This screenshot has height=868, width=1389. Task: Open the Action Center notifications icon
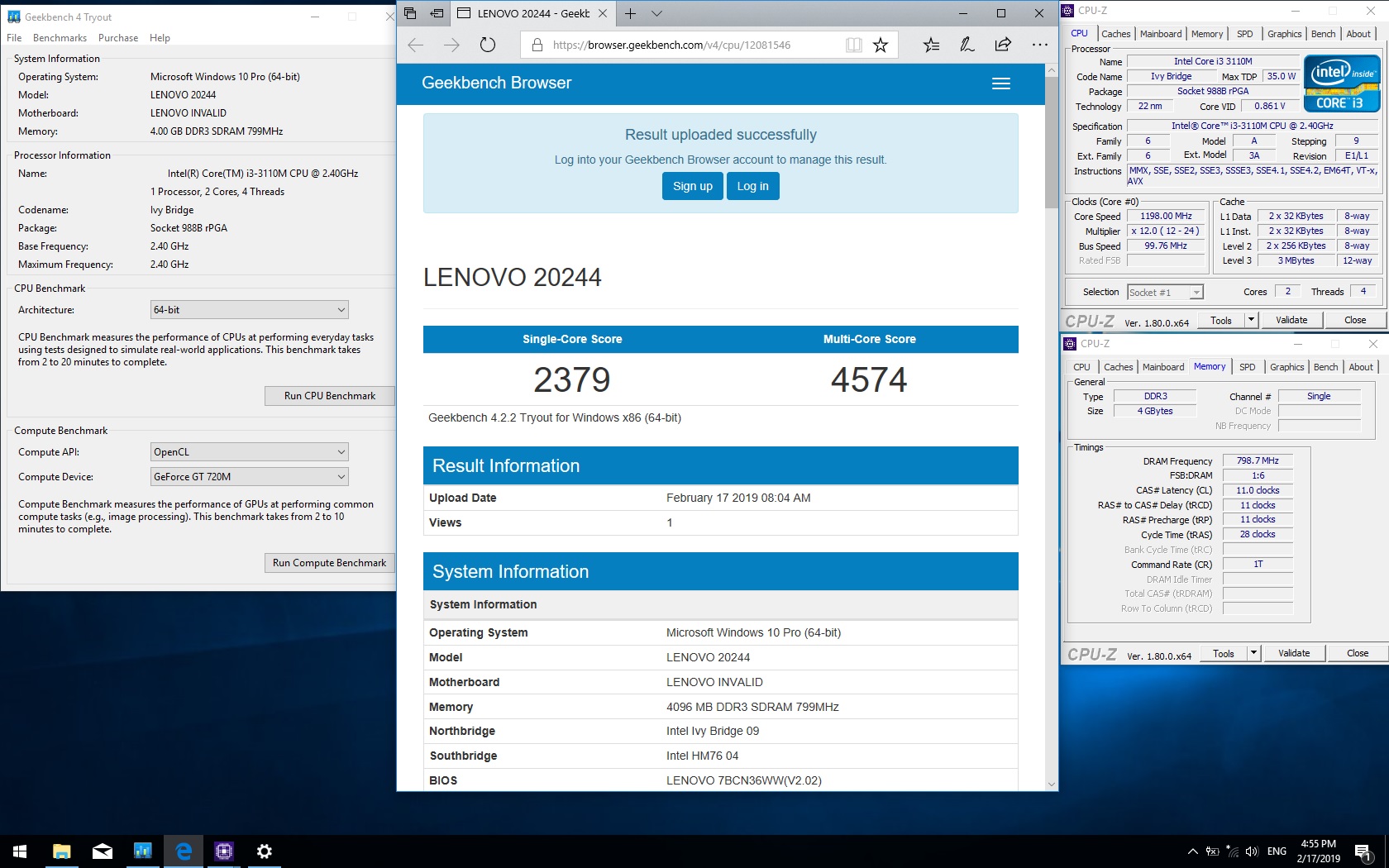[1363, 851]
